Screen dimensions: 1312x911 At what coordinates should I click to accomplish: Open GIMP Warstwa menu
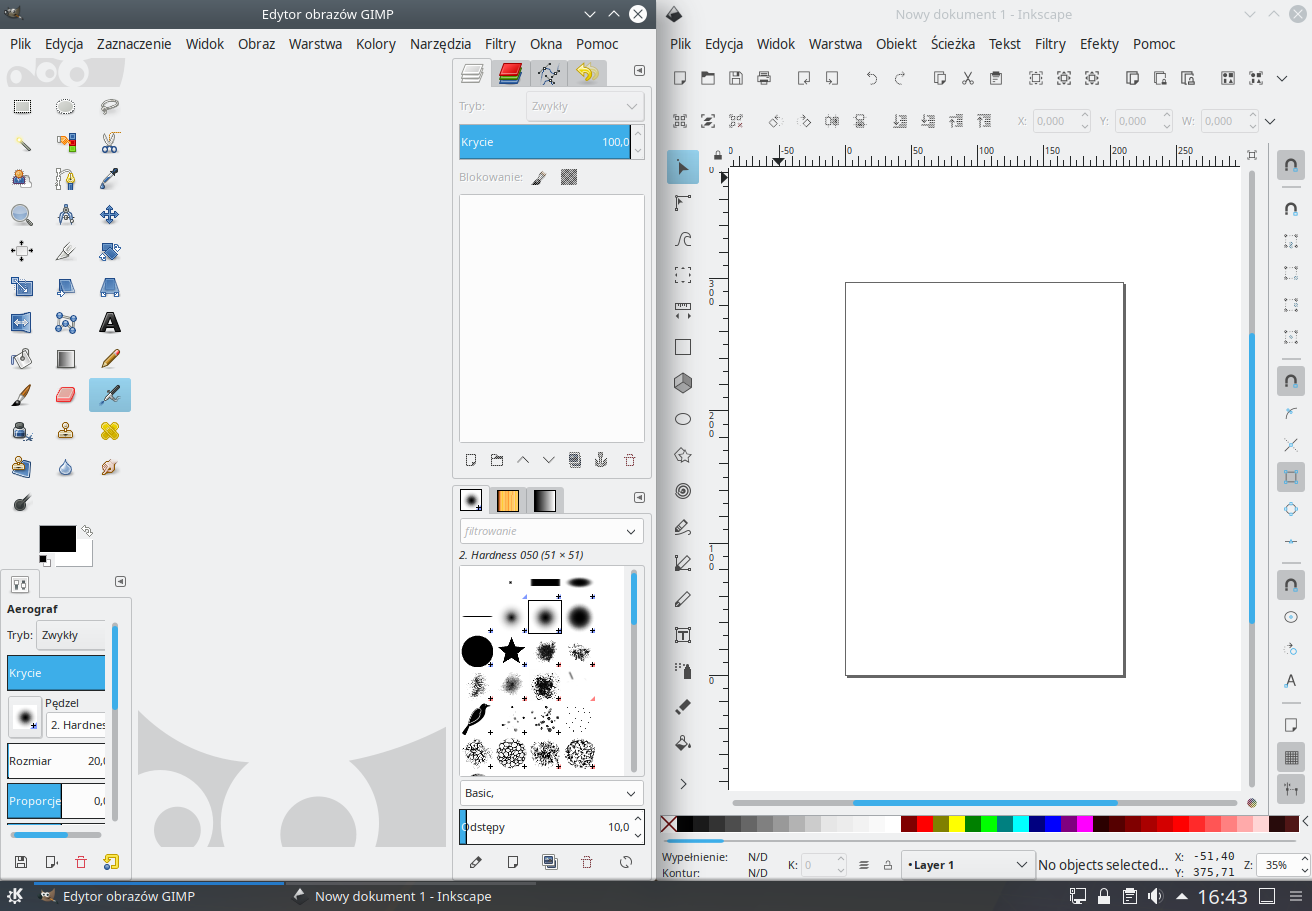(x=315, y=44)
